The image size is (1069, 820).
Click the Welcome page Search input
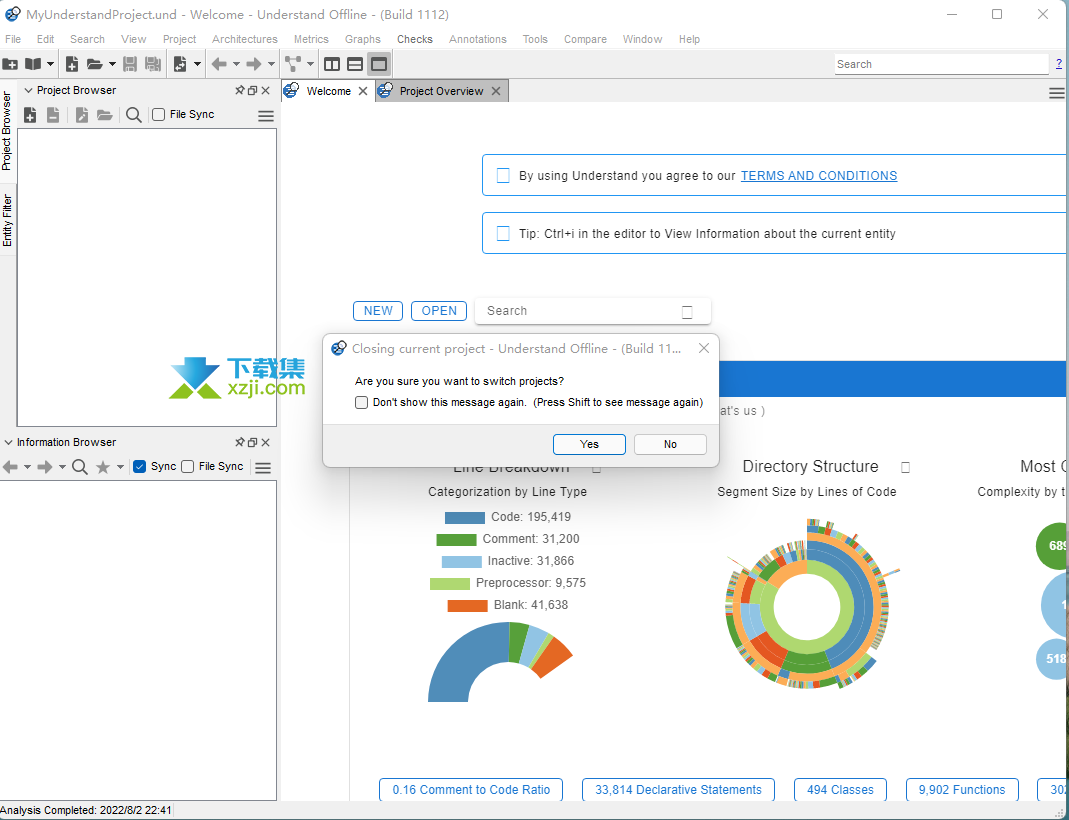click(592, 311)
